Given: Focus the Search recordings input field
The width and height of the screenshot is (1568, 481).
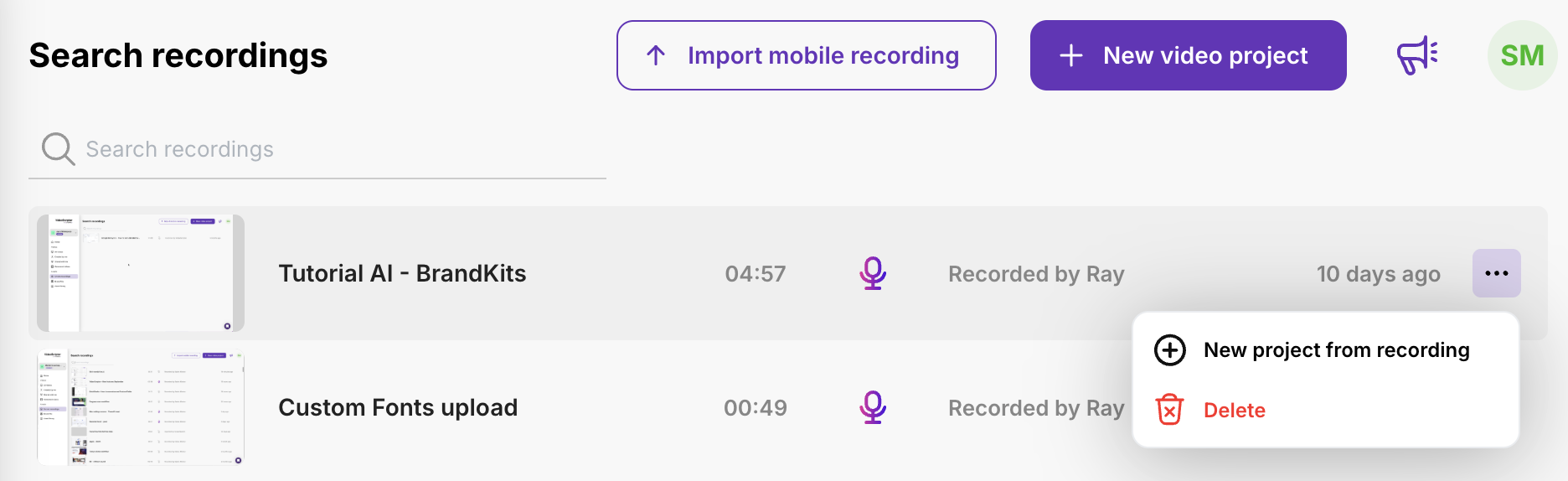Looking at the screenshot, I should [335, 149].
